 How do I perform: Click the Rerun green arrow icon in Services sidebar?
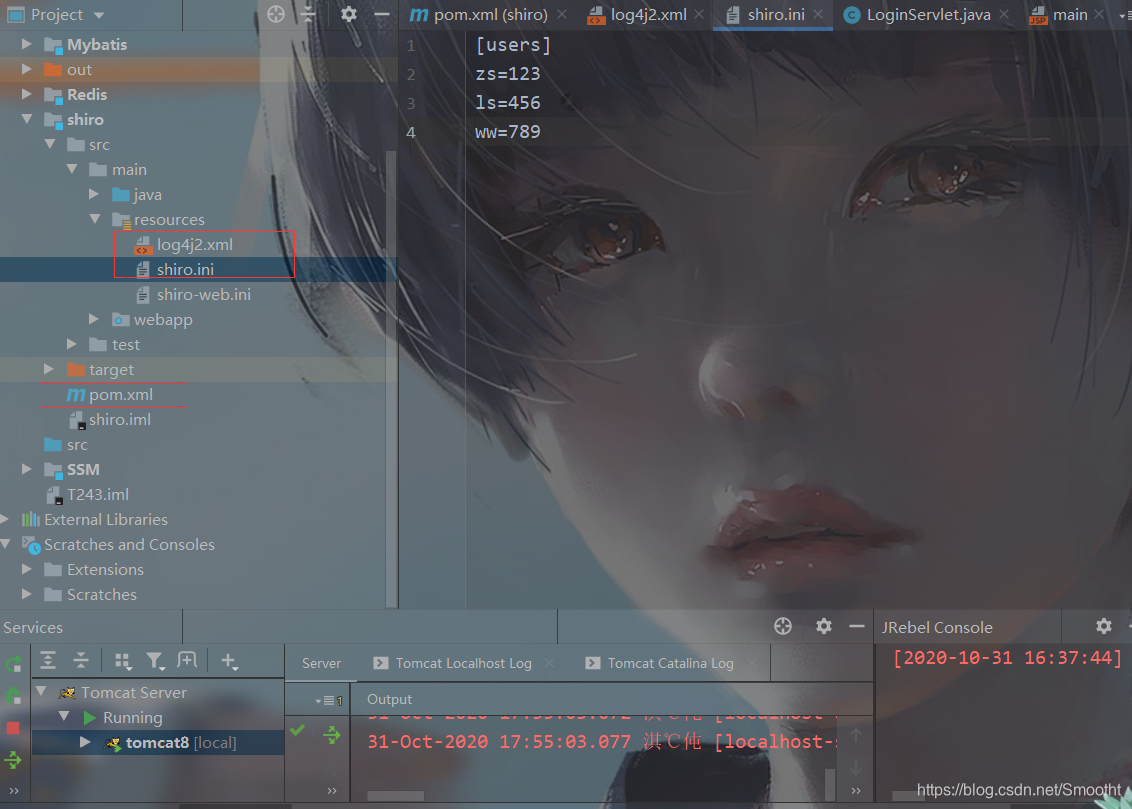[13, 664]
